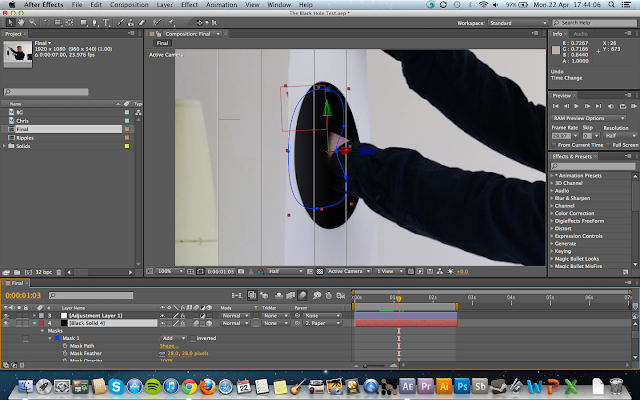Enable motion blur switch in timeline

click(302, 295)
